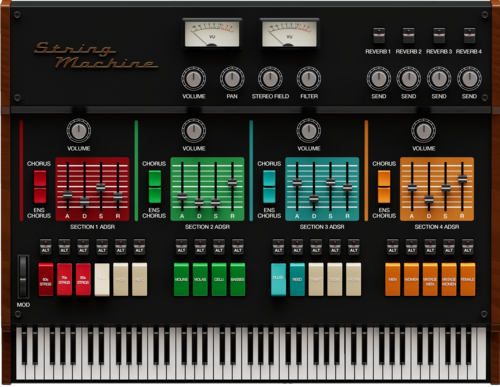This screenshot has width=500, height=387.
Task: Enable the VIOLAS green button
Action: (x=200, y=279)
